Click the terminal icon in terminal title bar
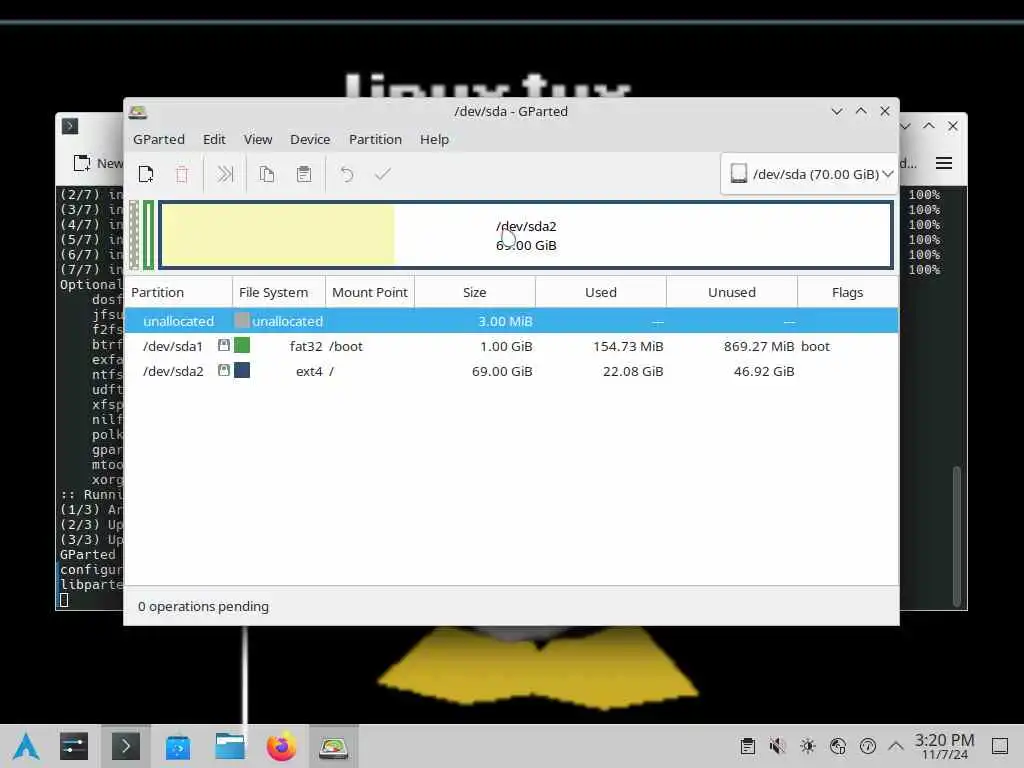Viewport: 1024px width, 768px height. (x=70, y=126)
